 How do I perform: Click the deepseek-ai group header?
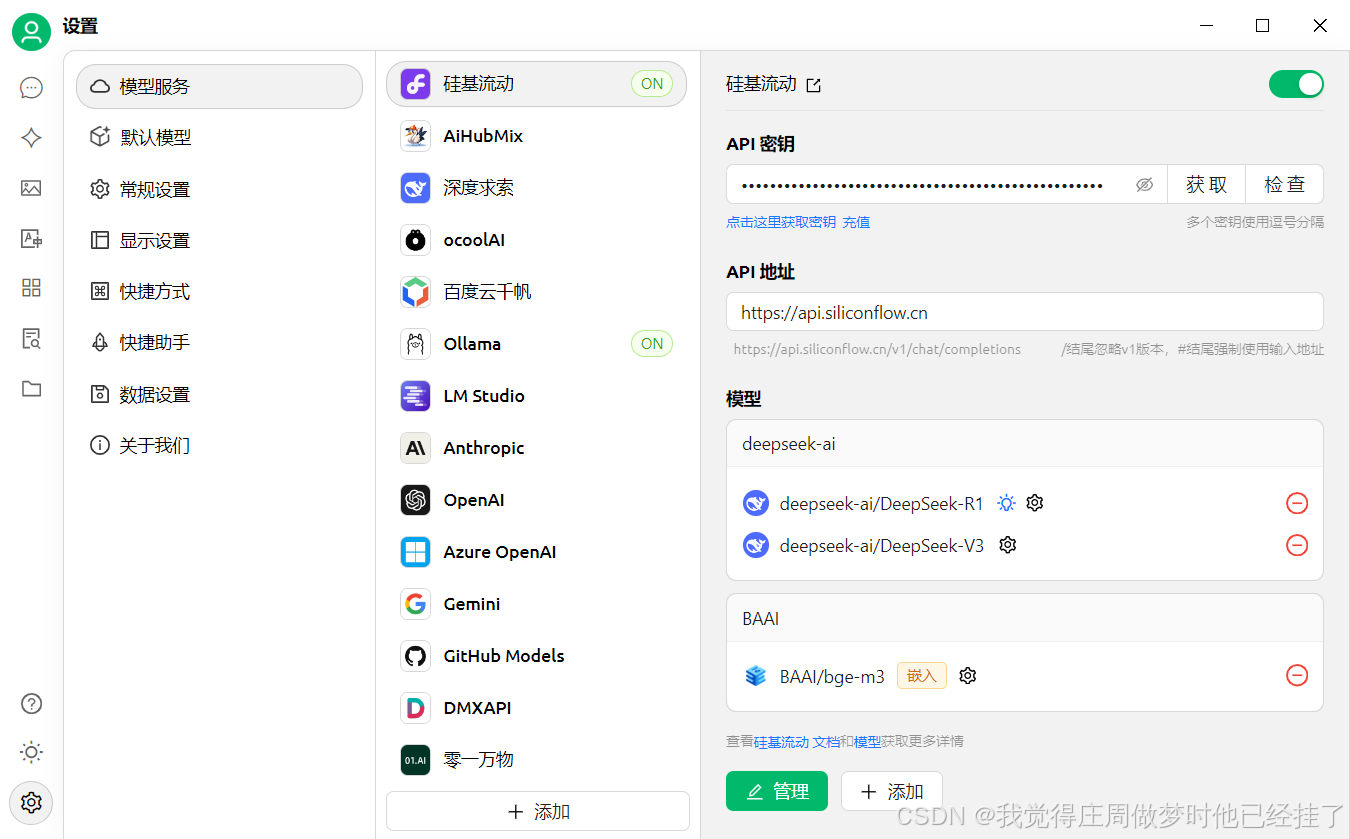pyautogui.click(x=1025, y=443)
